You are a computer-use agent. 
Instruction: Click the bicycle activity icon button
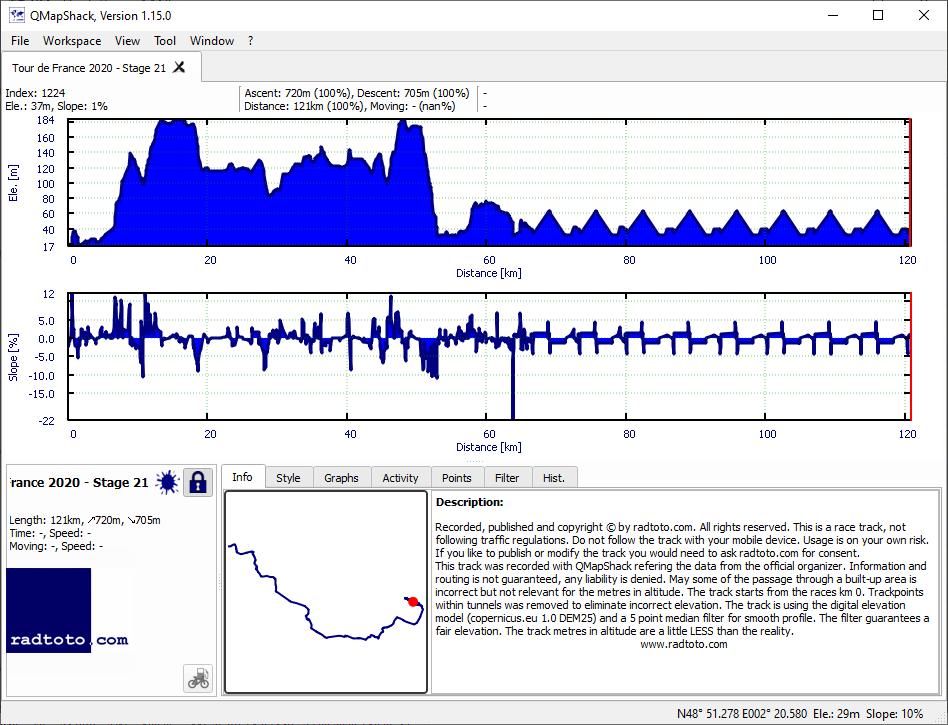[x=198, y=678]
